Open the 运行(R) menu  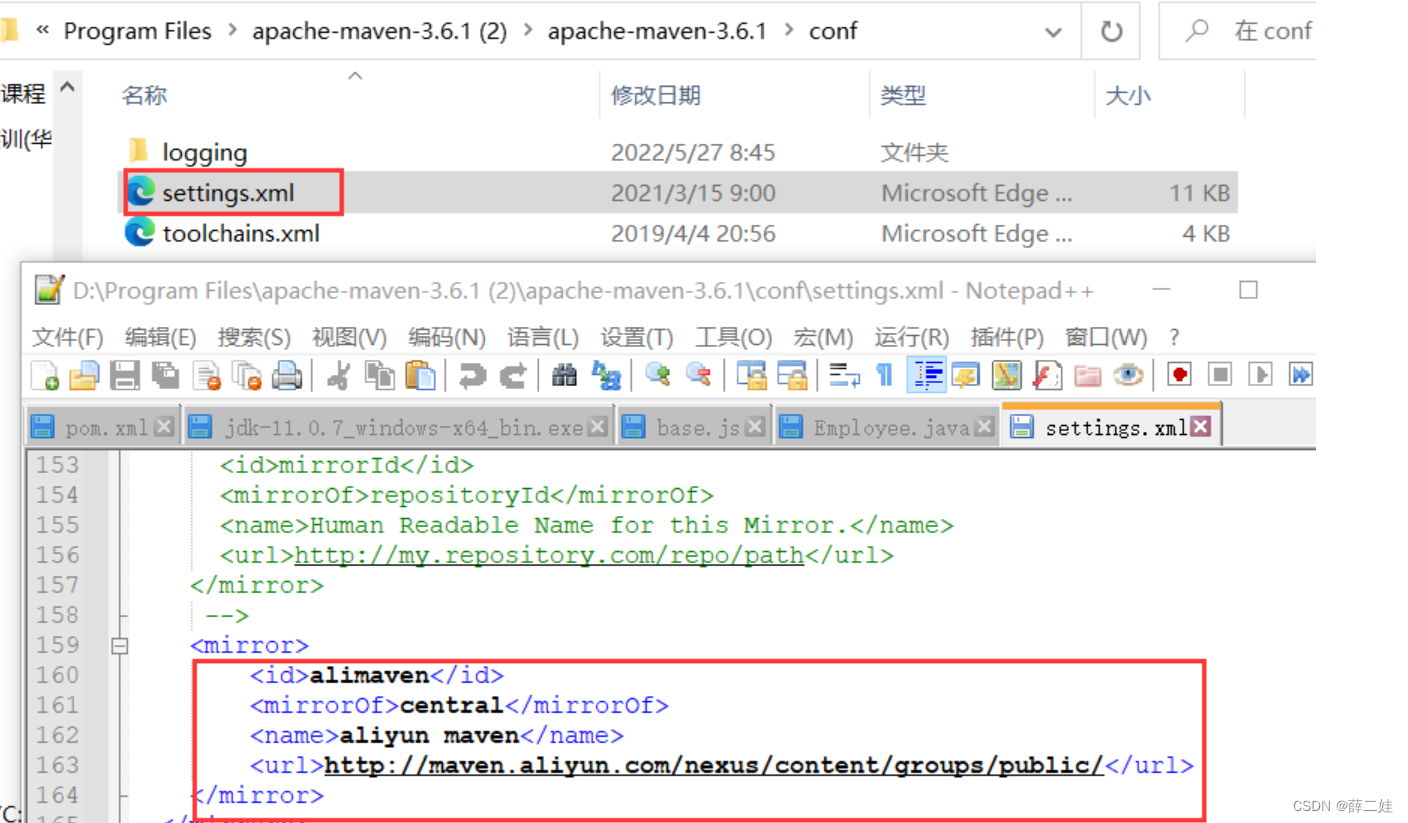coord(911,337)
